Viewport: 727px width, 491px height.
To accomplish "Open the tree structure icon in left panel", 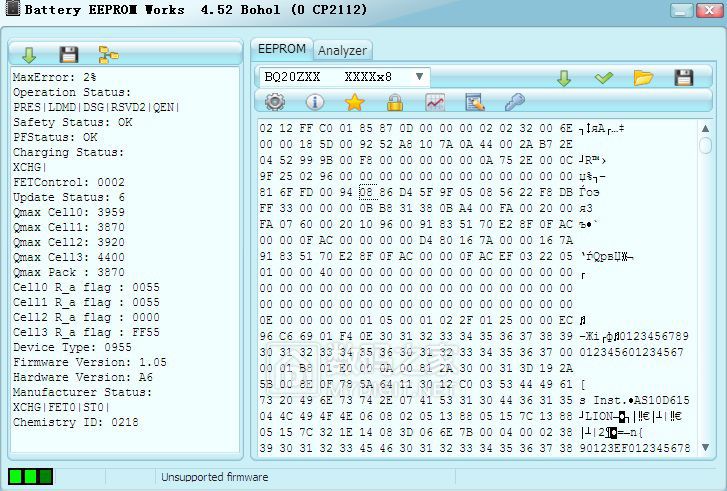I will pyautogui.click(x=108, y=55).
